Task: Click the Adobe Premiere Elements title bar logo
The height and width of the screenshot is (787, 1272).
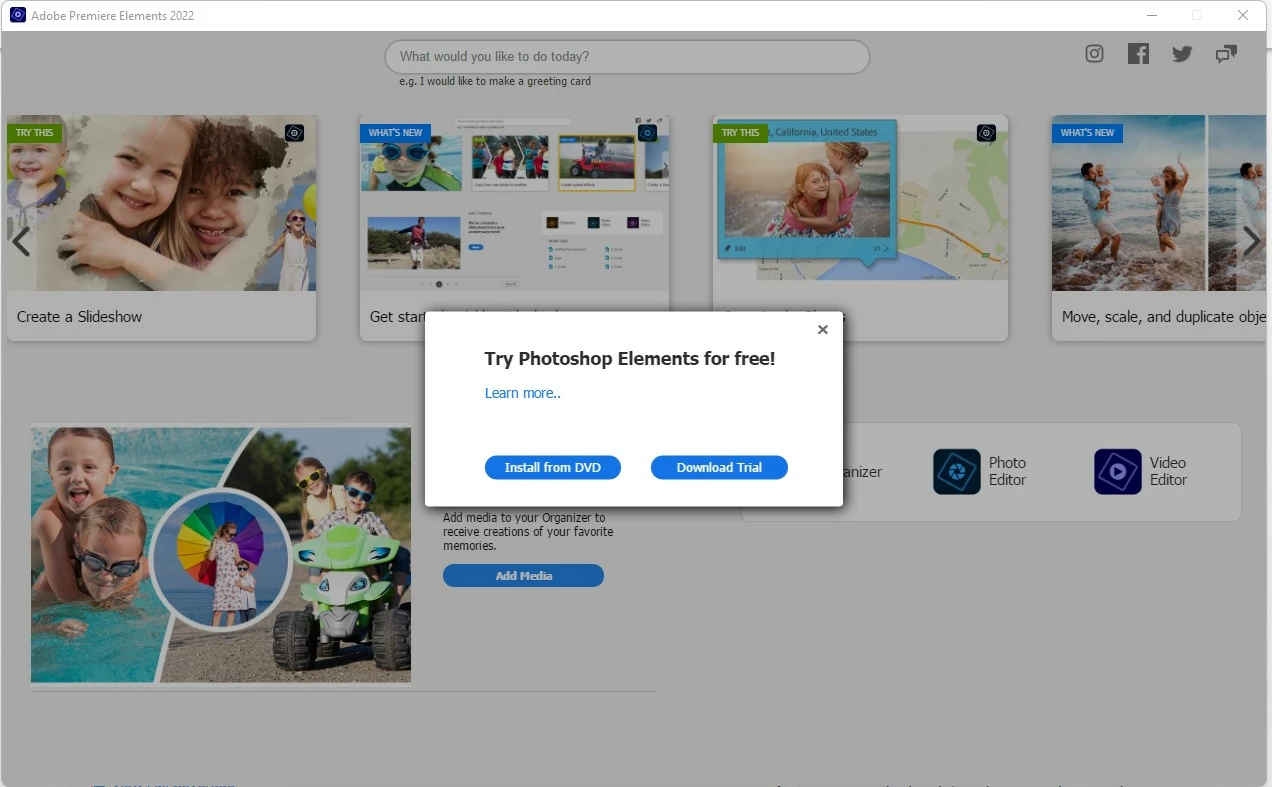Action: (17, 15)
